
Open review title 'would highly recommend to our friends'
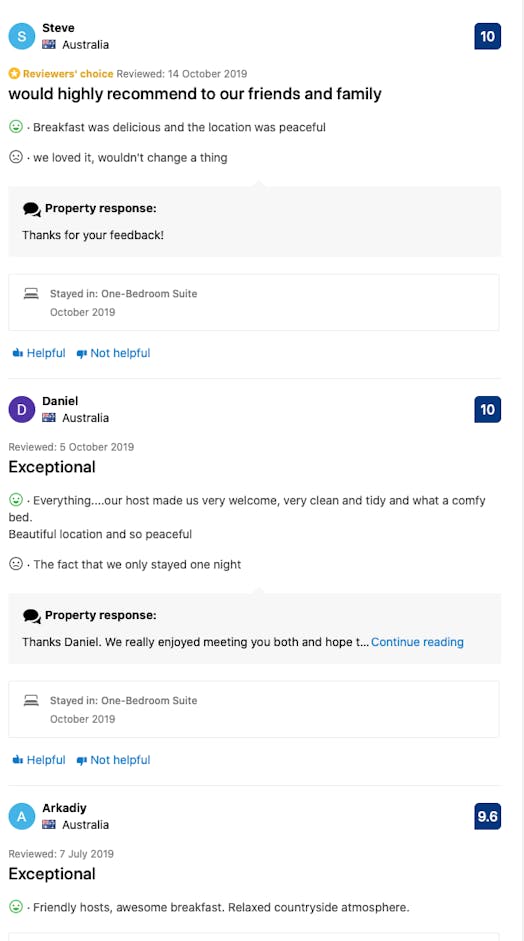point(195,94)
